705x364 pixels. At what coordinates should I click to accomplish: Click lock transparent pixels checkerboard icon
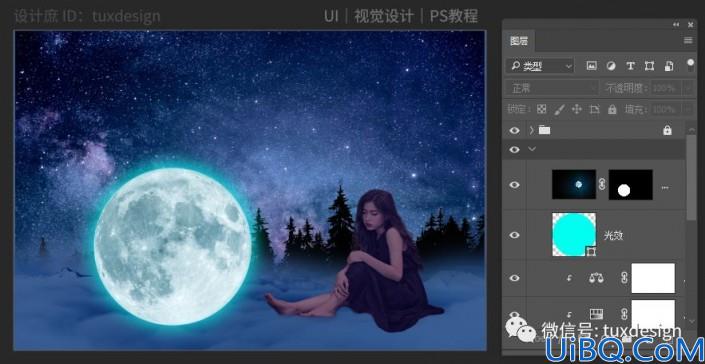click(542, 109)
